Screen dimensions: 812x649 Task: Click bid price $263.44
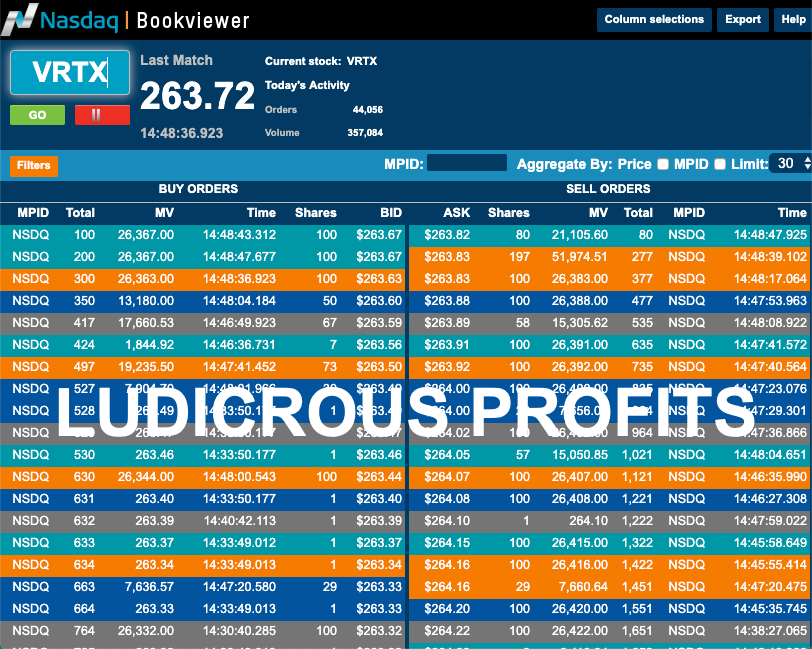pyautogui.click(x=379, y=477)
